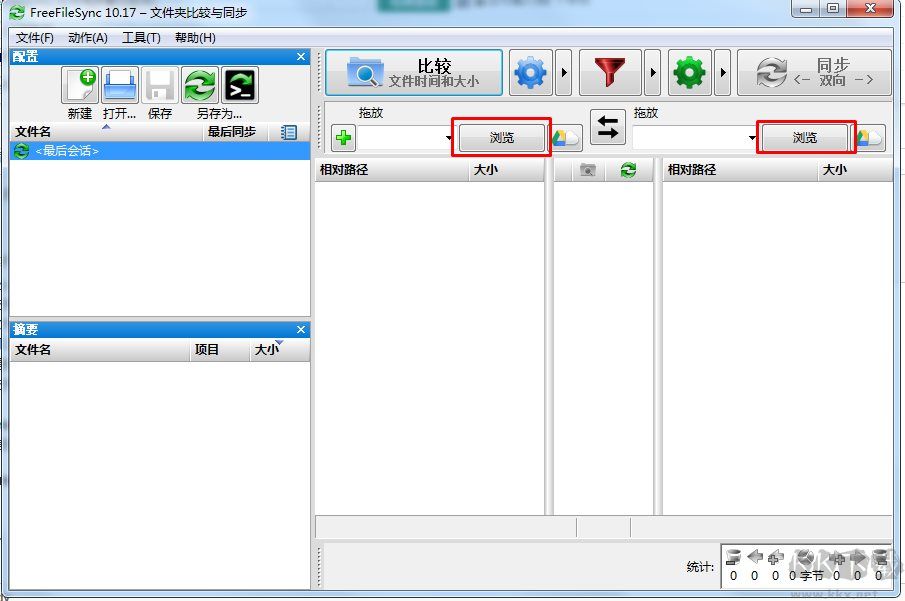The image size is (905, 601).
Task: Select the <最后会话> configuration row
Action: click(160, 151)
